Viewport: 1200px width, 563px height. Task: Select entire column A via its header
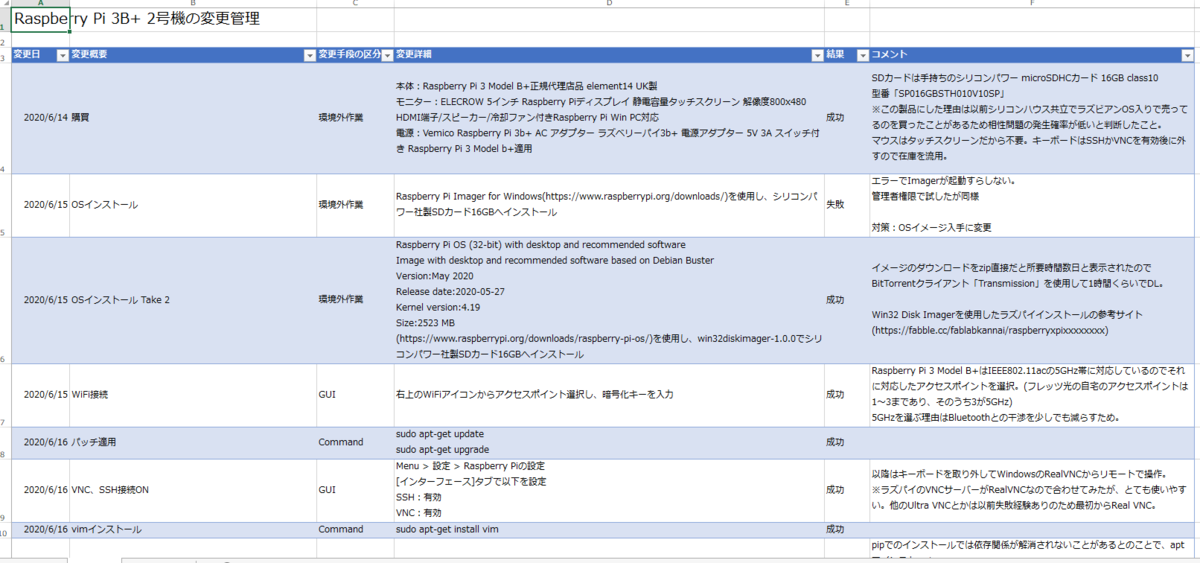coord(40,4)
